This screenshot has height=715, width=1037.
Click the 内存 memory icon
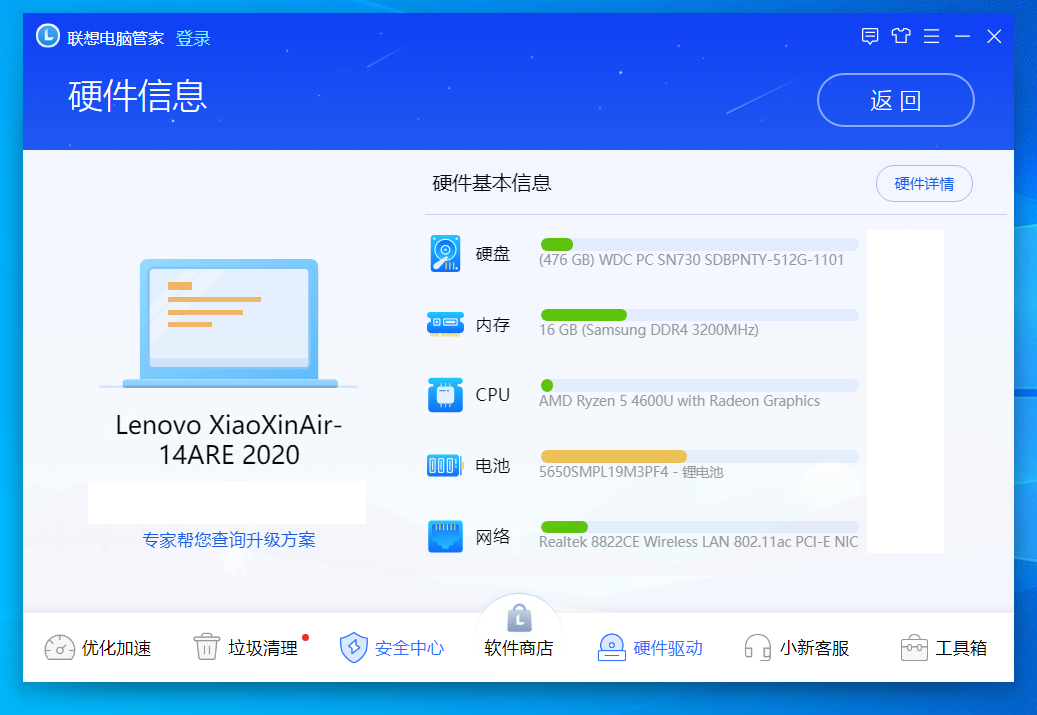445,324
